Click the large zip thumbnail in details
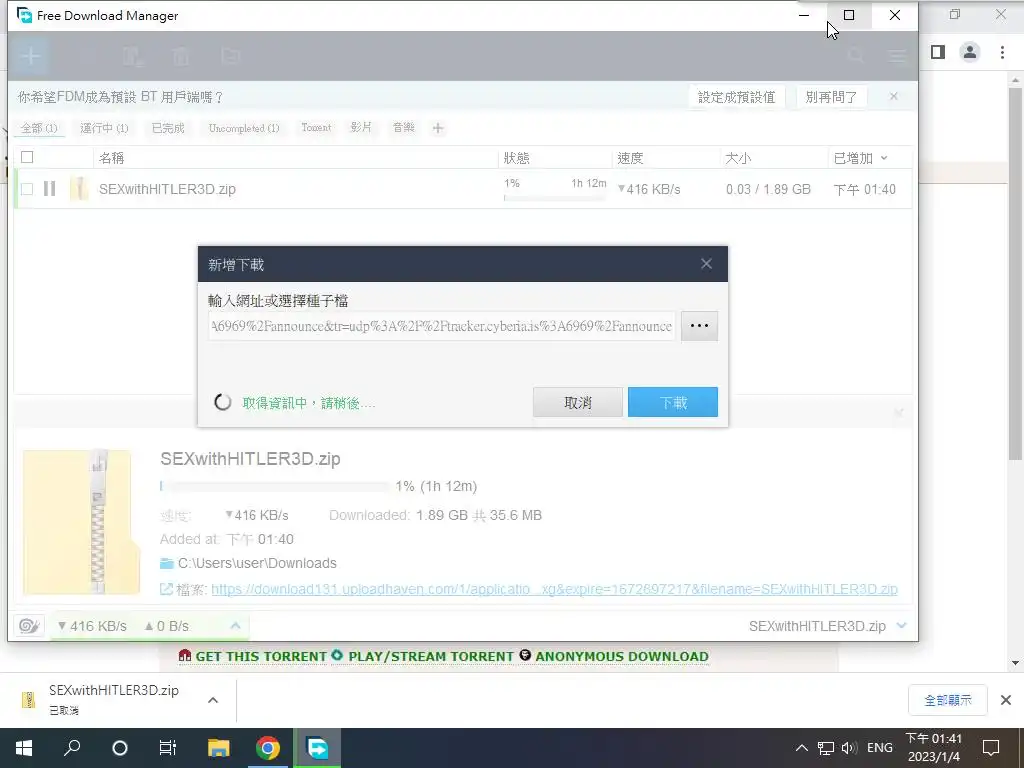Screen dimensions: 1024x768 tap(81, 522)
